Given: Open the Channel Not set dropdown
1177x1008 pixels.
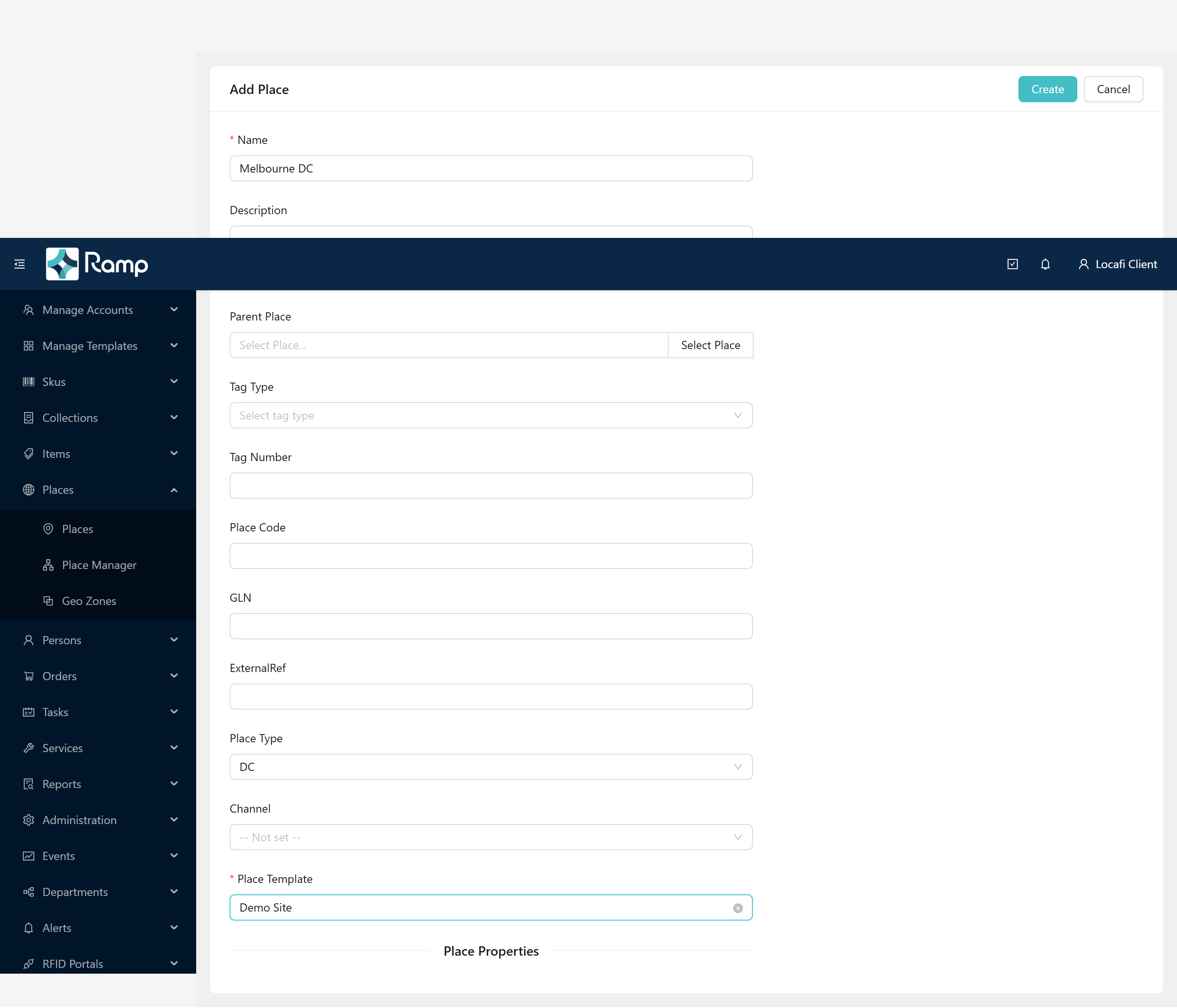Looking at the screenshot, I should pos(491,838).
